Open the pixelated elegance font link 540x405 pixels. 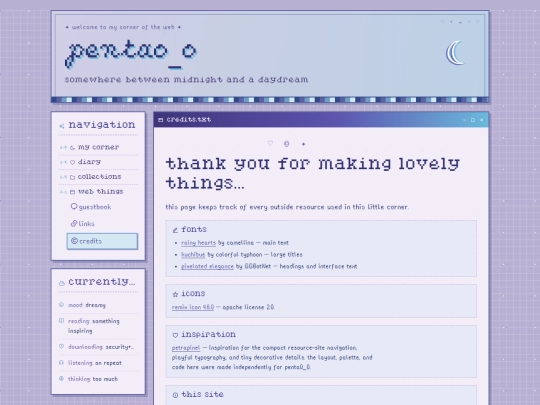[x=207, y=266]
